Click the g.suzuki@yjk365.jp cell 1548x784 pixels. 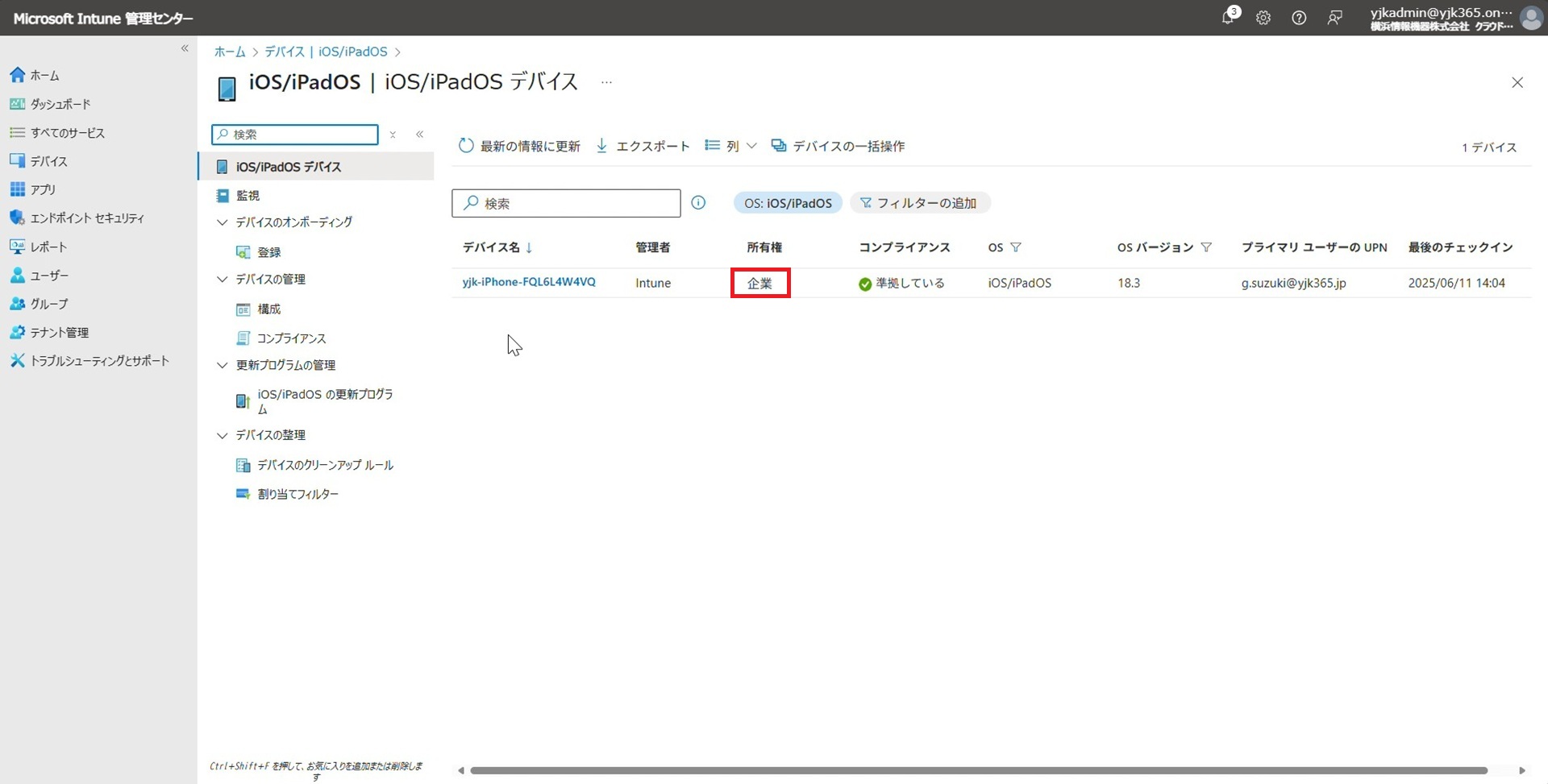click(x=1293, y=283)
